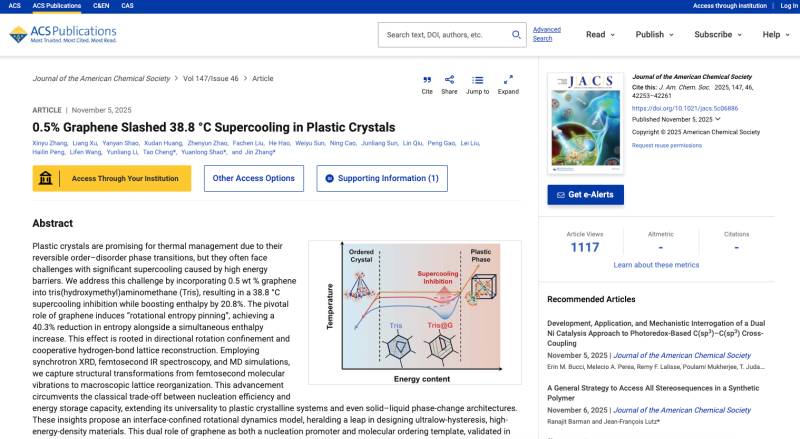800x439 pixels.
Task: Click the ACS Publications logo
Action: [x=65, y=35]
